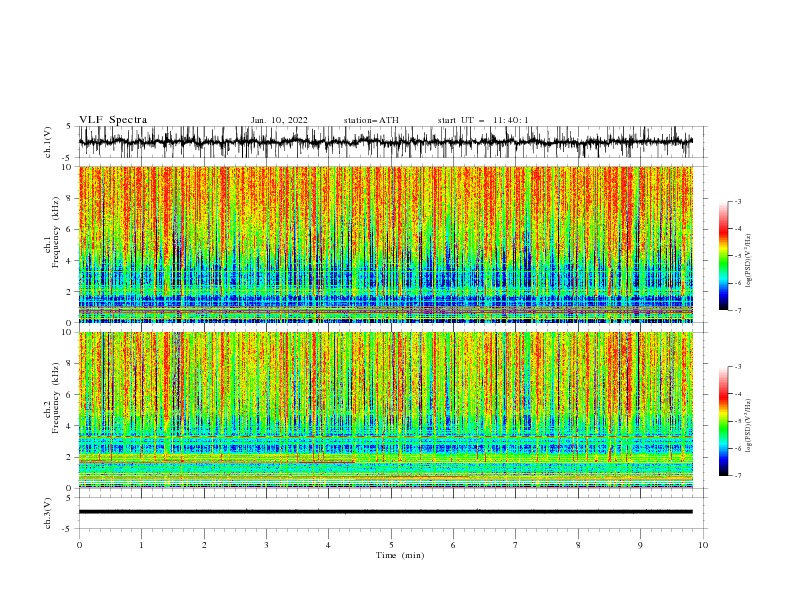Viewport: 792px width, 612px height.
Task: Click the log(PSD) label of the ch.1 color bar
Action: [748, 261]
